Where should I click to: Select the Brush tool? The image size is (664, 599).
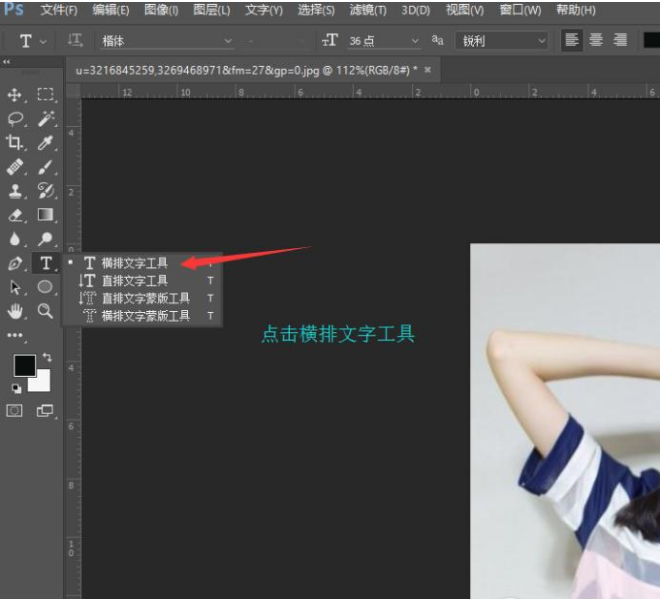pos(46,166)
